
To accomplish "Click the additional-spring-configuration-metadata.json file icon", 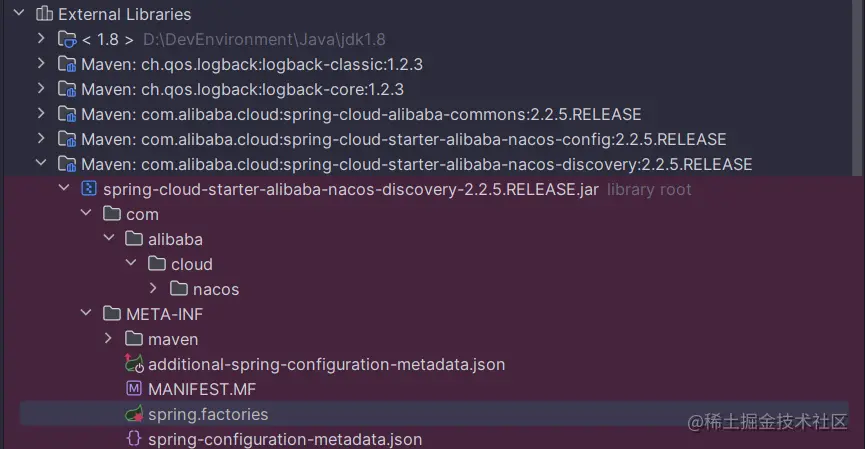I will (133, 364).
